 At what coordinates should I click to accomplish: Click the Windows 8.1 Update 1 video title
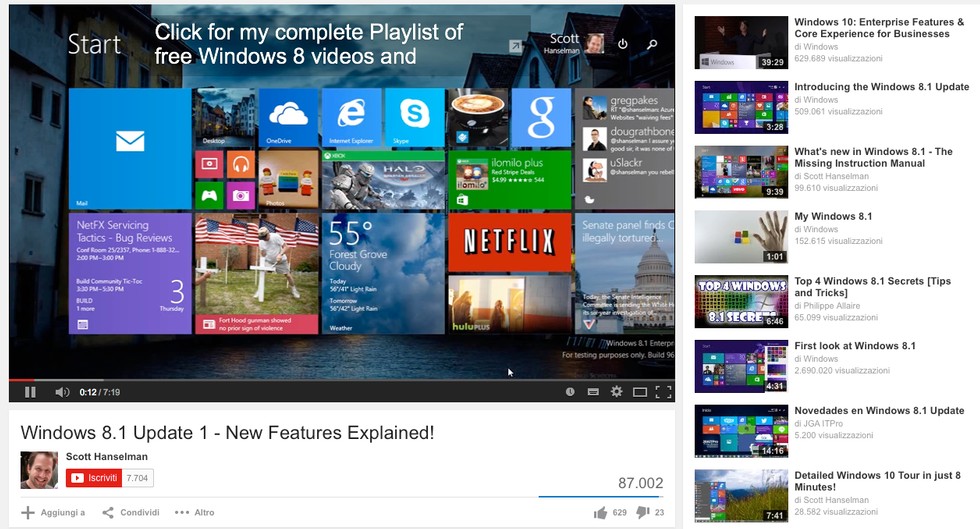coord(228,433)
